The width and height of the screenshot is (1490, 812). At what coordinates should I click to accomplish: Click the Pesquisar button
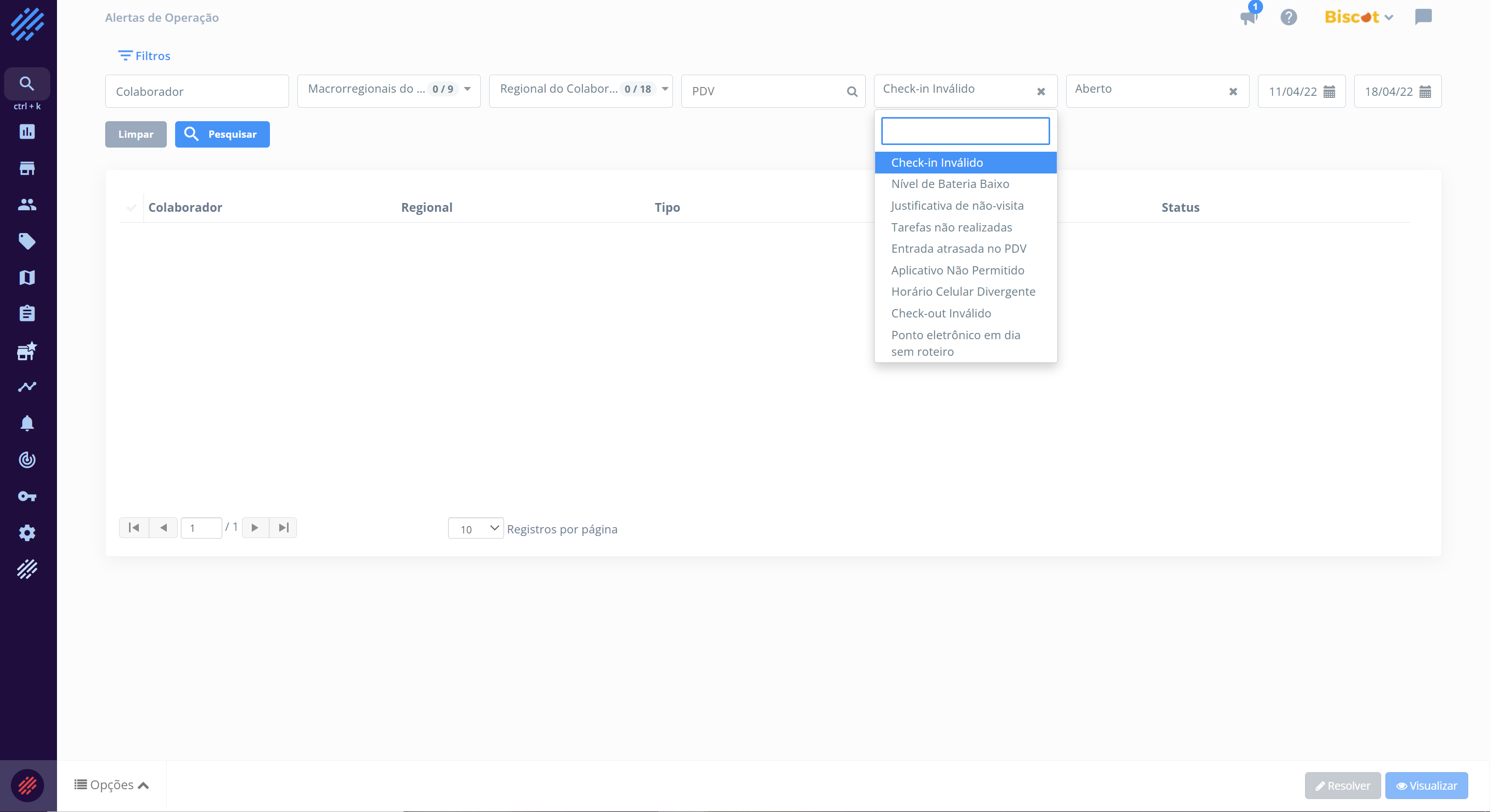click(x=222, y=134)
